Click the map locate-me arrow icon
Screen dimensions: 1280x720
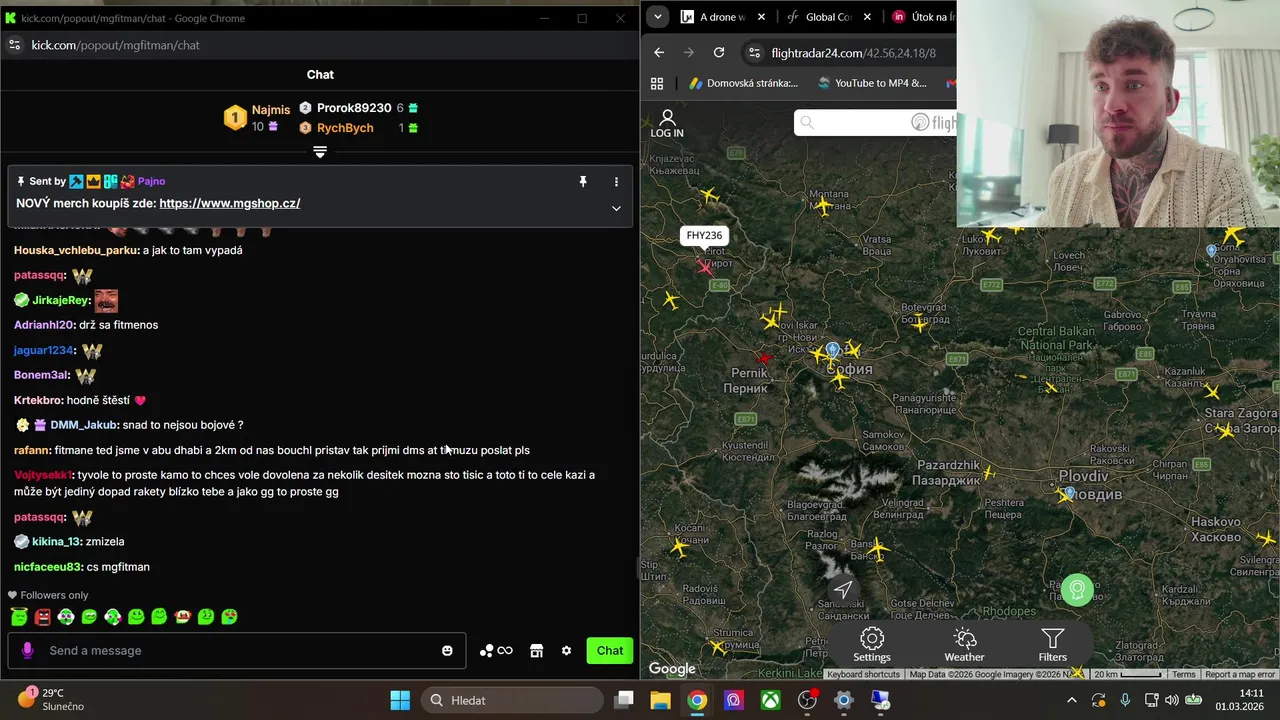click(843, 589)
